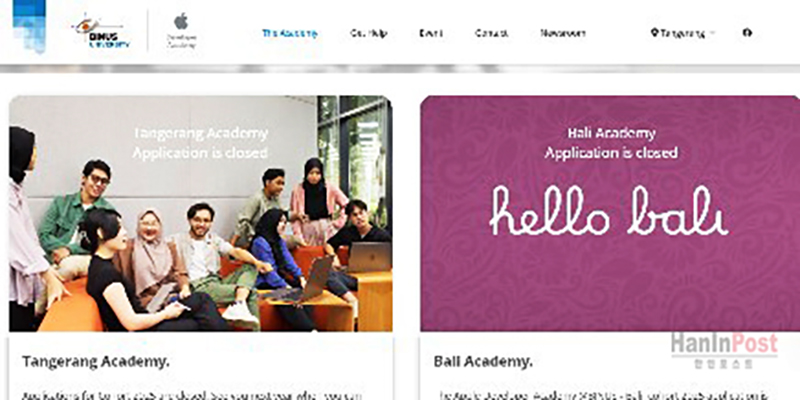Click the BINUS University logo
The image size is (800, 400).
[x=101, y=32]
